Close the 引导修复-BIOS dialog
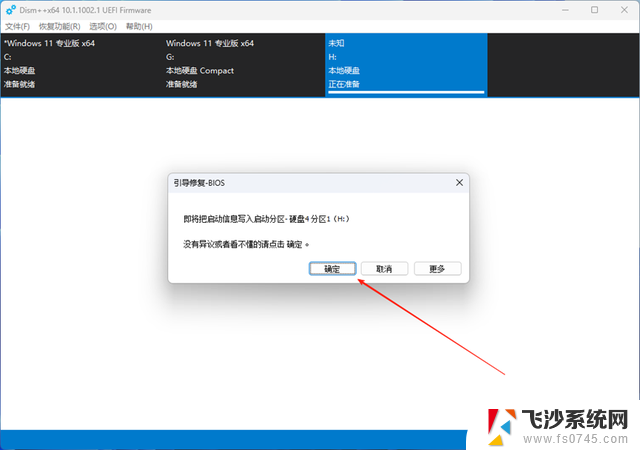640x450 pixels. (459, 183)
